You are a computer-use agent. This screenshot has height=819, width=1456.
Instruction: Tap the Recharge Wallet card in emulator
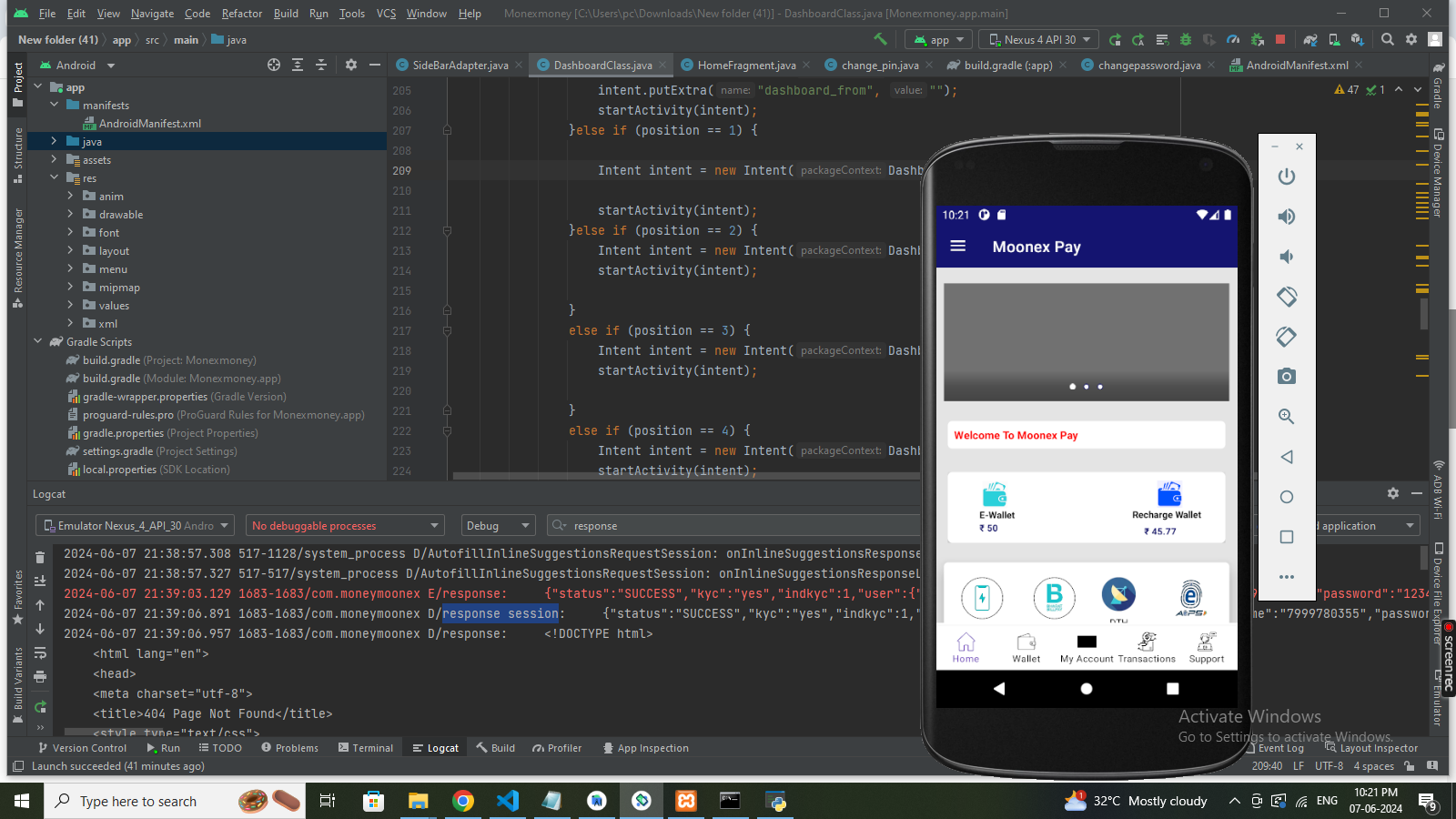tap(1167, 508)
